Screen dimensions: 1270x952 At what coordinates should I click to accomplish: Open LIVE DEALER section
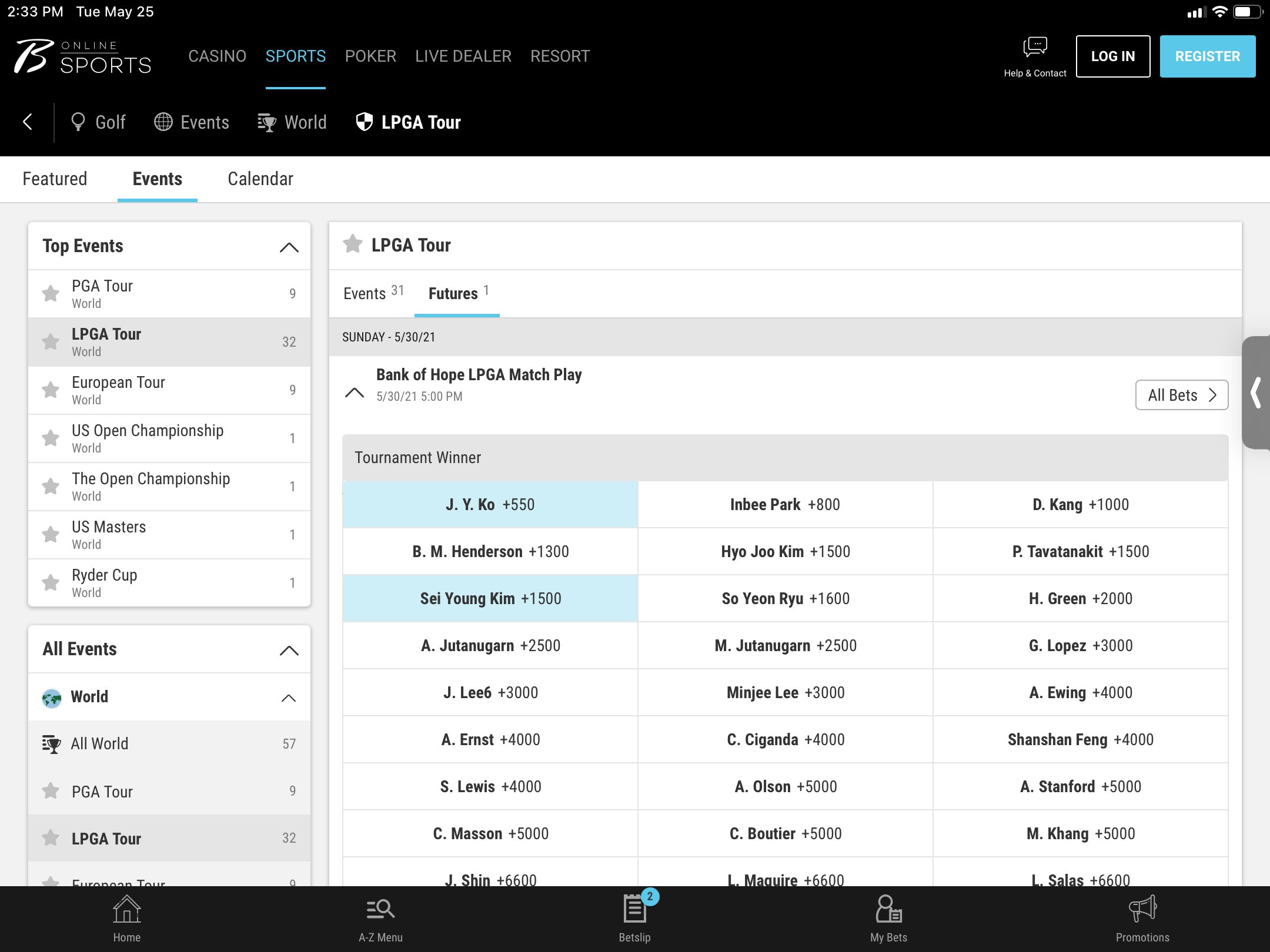point(463,56)
